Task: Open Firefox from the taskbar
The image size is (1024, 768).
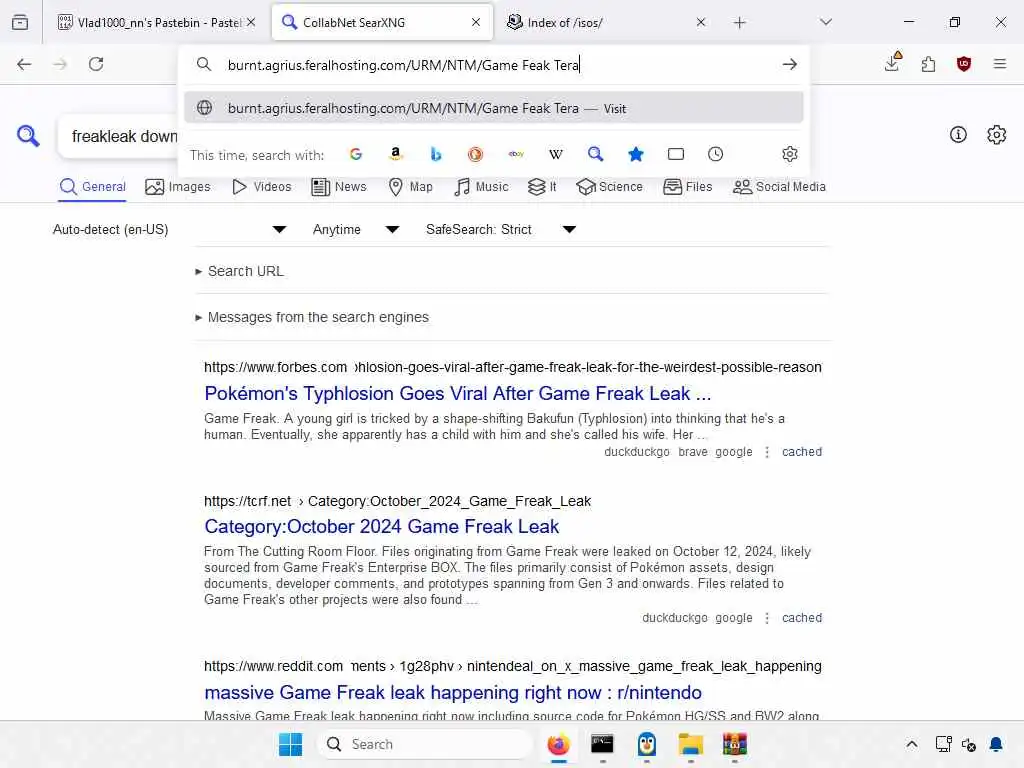Action: [558, 744]
